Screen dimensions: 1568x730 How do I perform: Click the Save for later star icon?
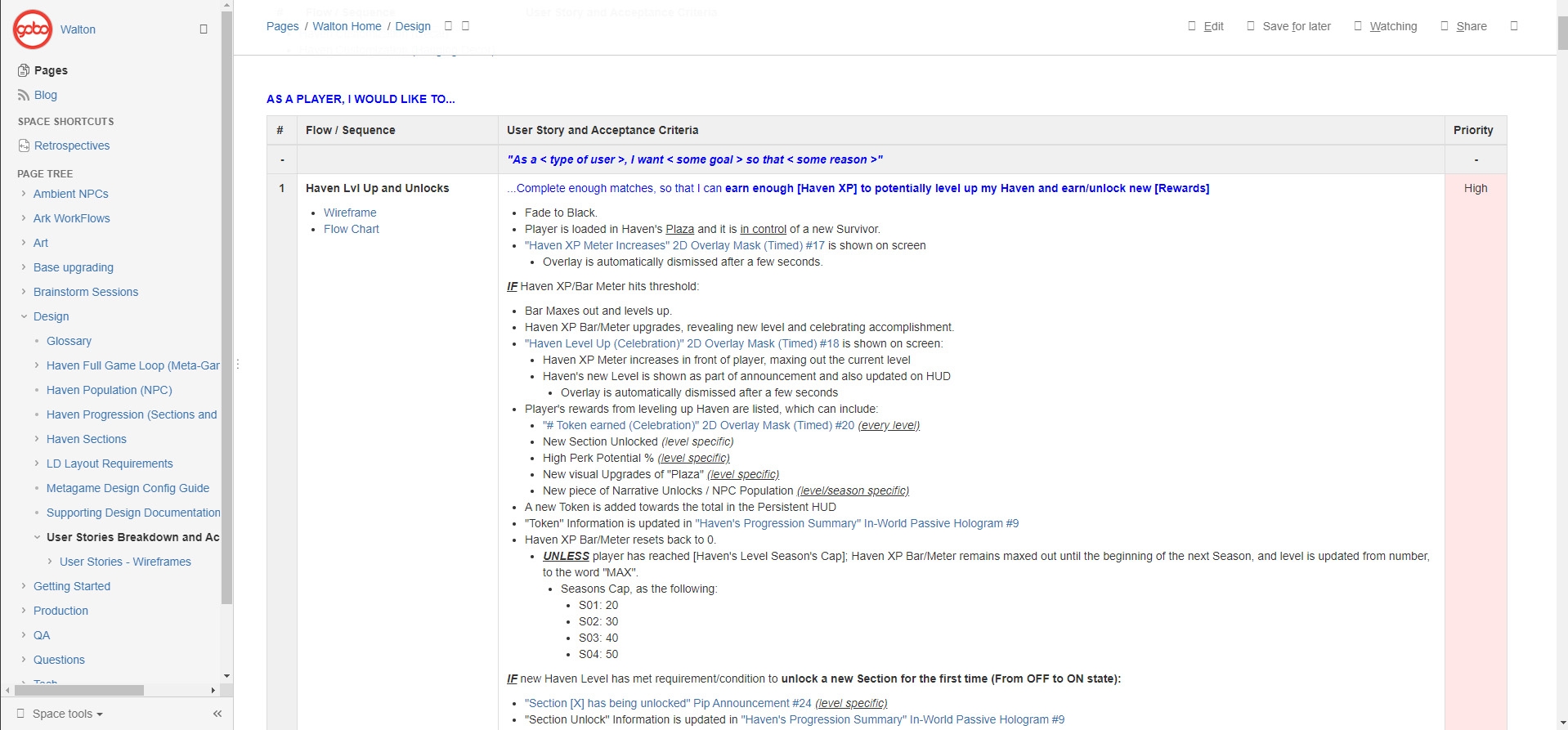(x=1251, y=26)
